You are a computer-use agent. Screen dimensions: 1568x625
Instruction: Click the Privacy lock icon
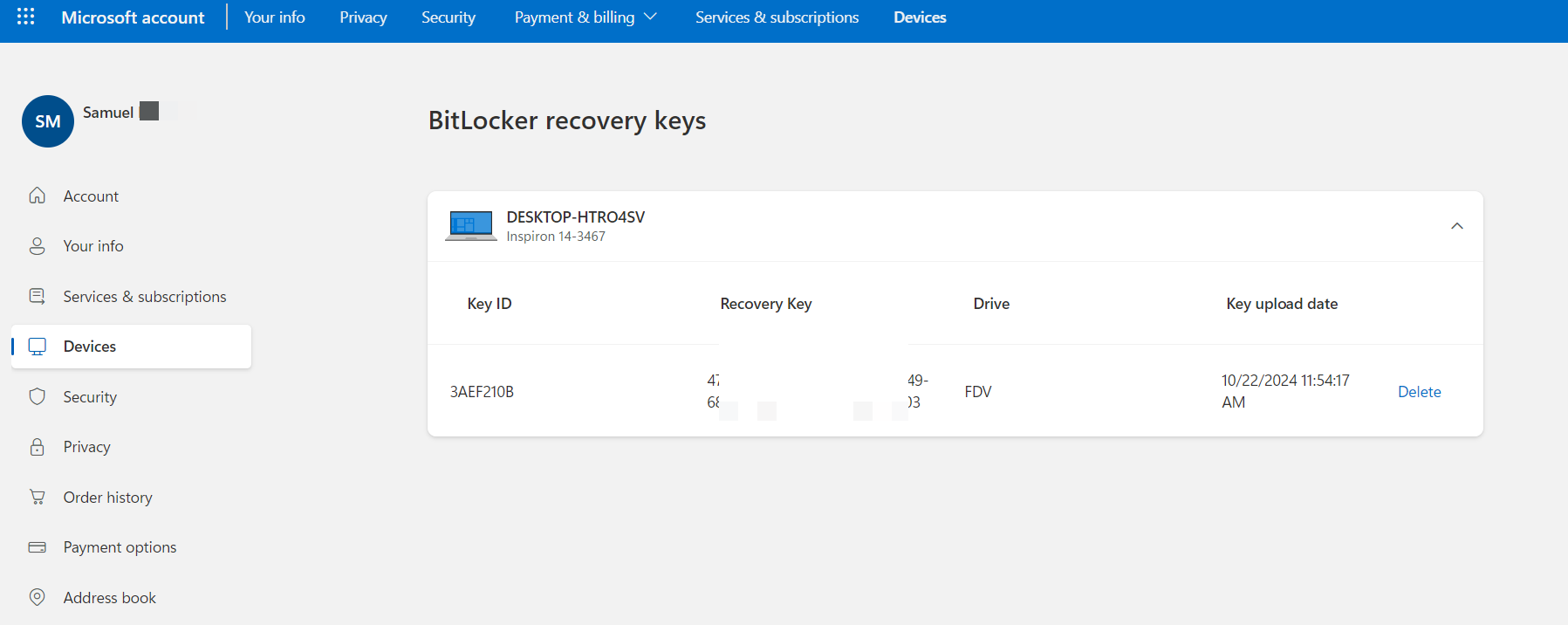pos(37,447)
